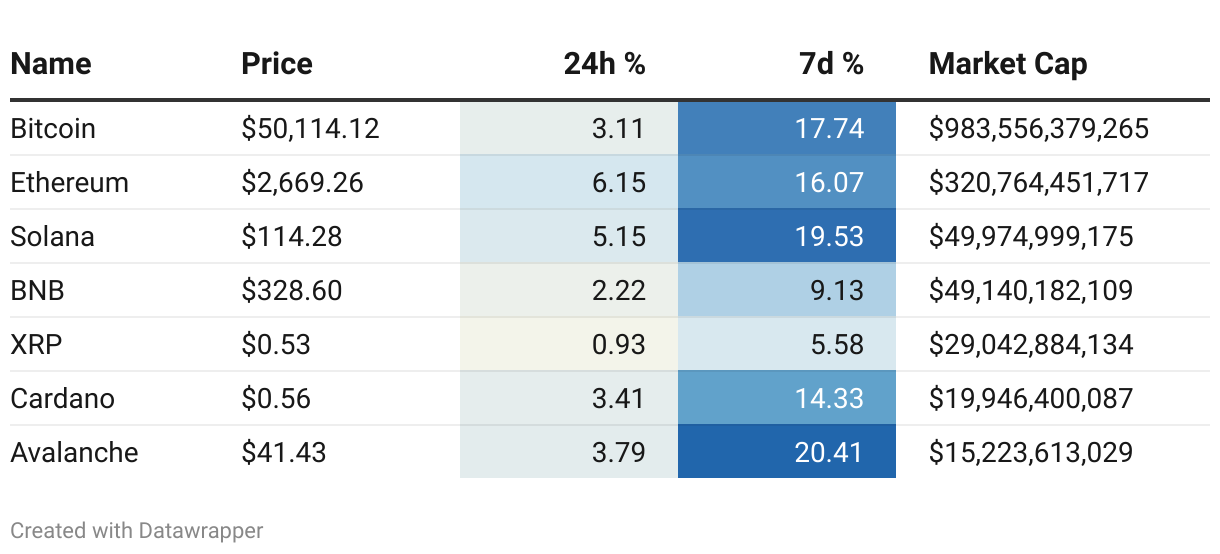Click the Price column header

[277, 65]
